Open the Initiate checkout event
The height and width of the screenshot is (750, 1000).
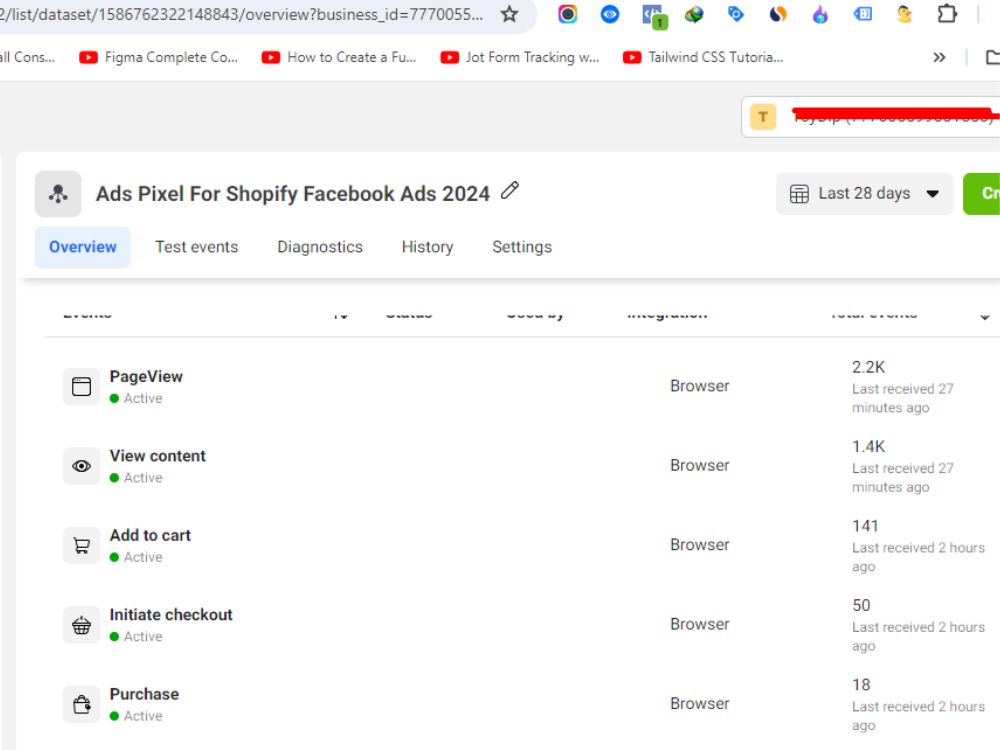point(171,615)
